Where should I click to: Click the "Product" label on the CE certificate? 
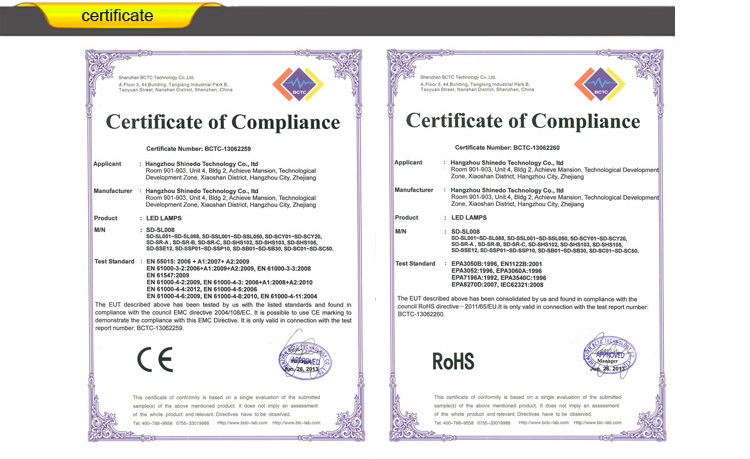106,218
